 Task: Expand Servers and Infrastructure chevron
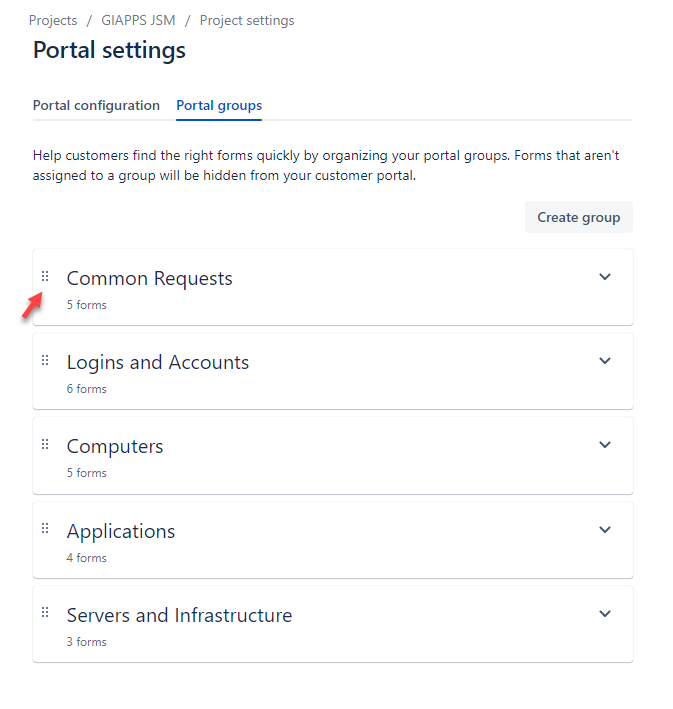604,614
